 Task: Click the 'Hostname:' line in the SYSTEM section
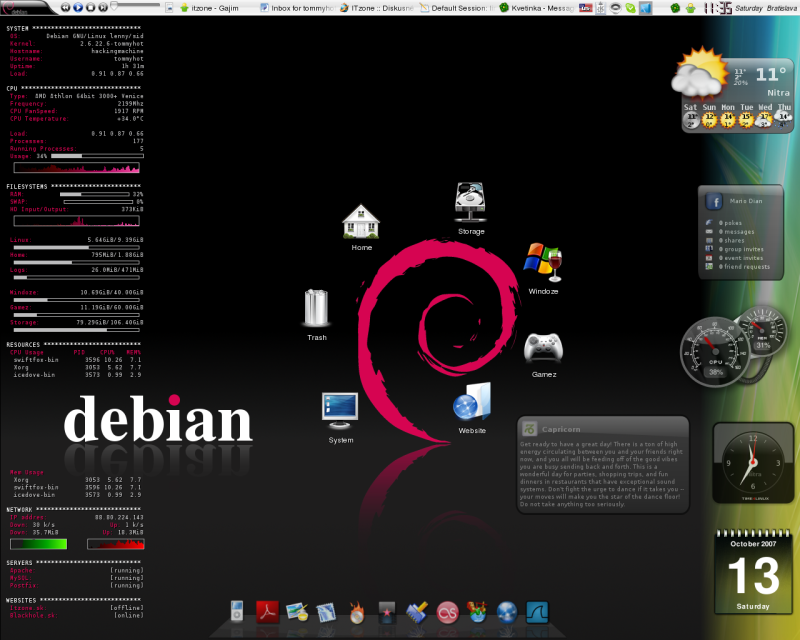[x=77, y=51]
